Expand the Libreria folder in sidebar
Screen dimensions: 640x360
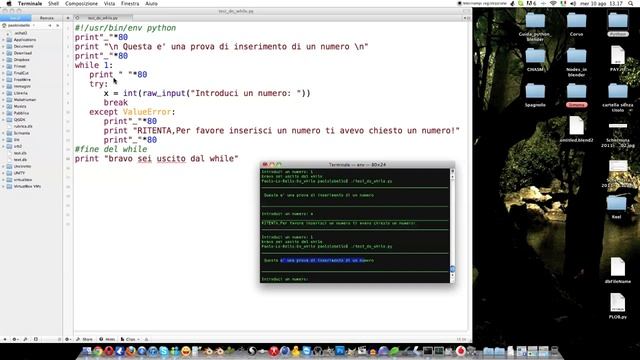click(3, 93)
